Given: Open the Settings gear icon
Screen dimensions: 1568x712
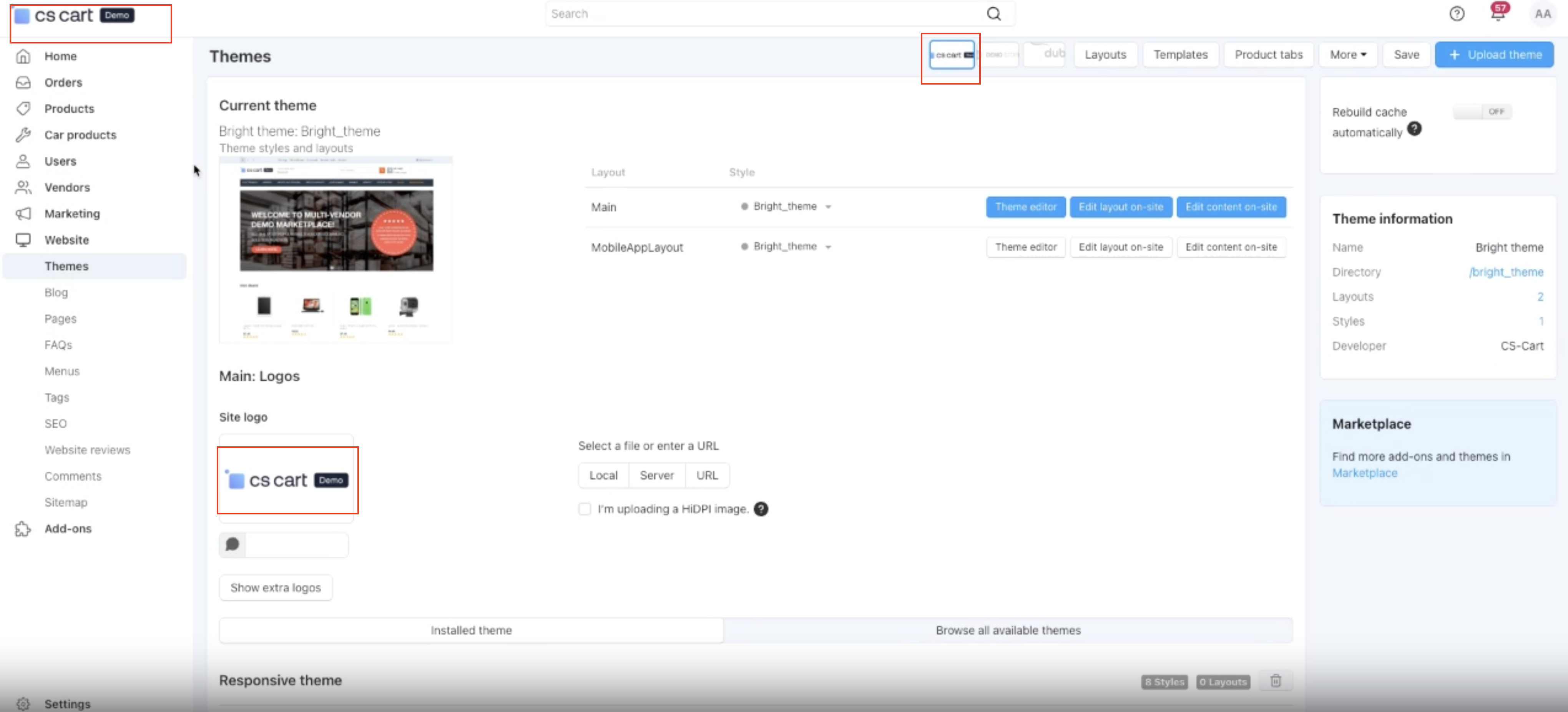Looking at the screenshot, I should click(x=23, y=704).
